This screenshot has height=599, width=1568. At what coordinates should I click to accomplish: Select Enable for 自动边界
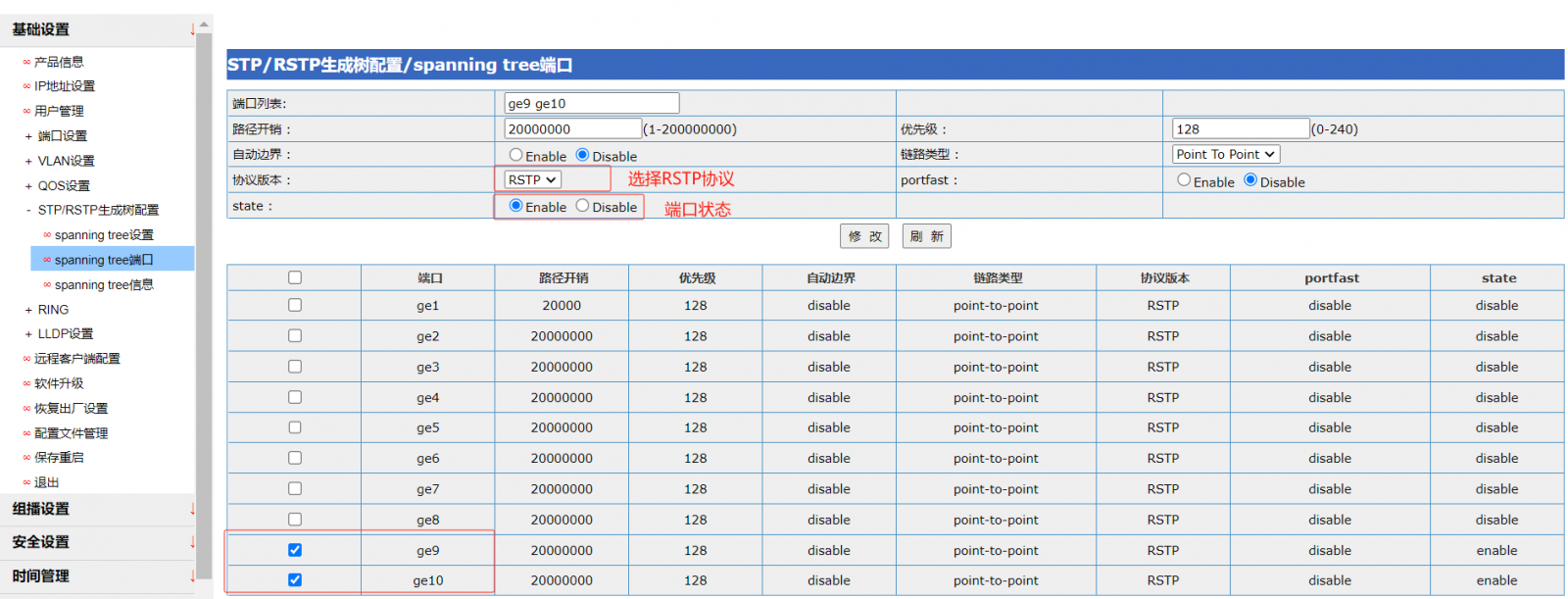coord(515,155)
